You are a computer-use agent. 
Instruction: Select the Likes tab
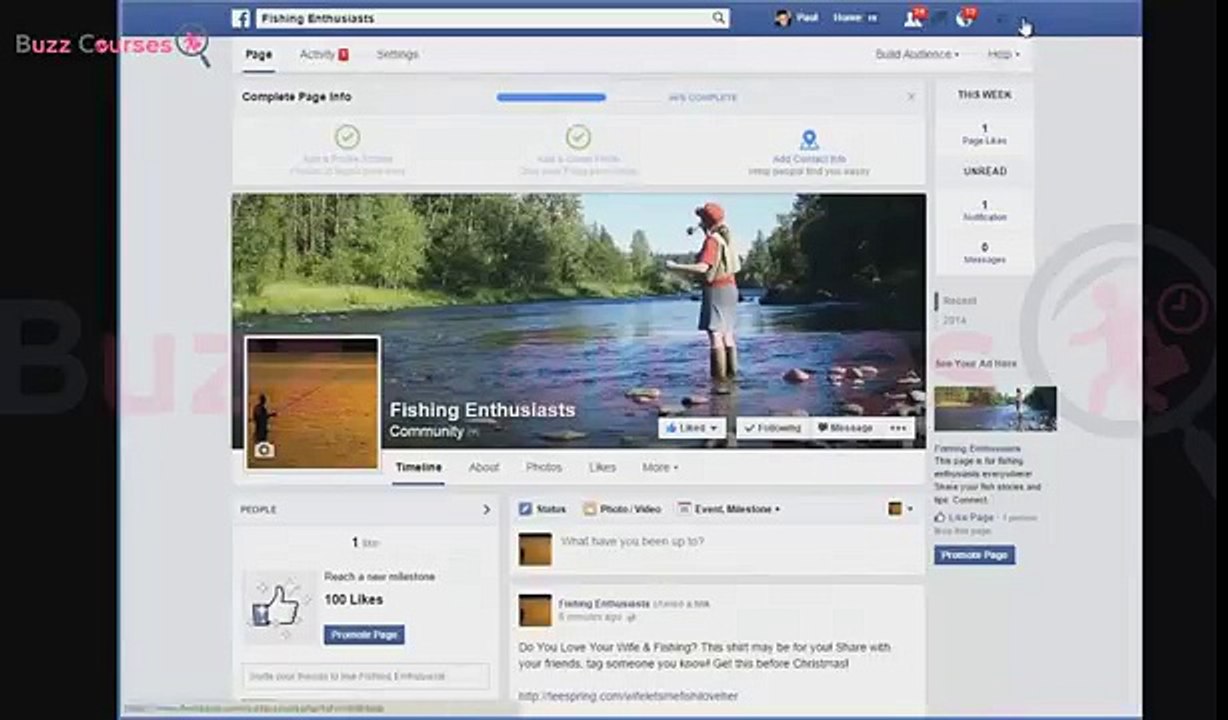click(x=602, y=467)
